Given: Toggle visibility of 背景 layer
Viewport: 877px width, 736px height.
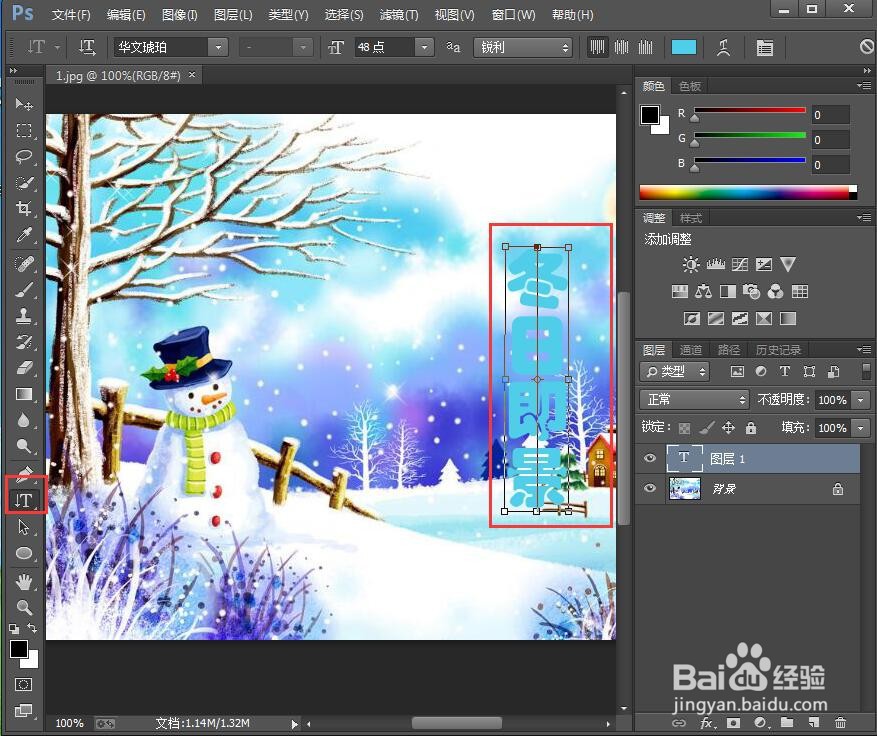Looking at the screenshot, I should (649, 488).
